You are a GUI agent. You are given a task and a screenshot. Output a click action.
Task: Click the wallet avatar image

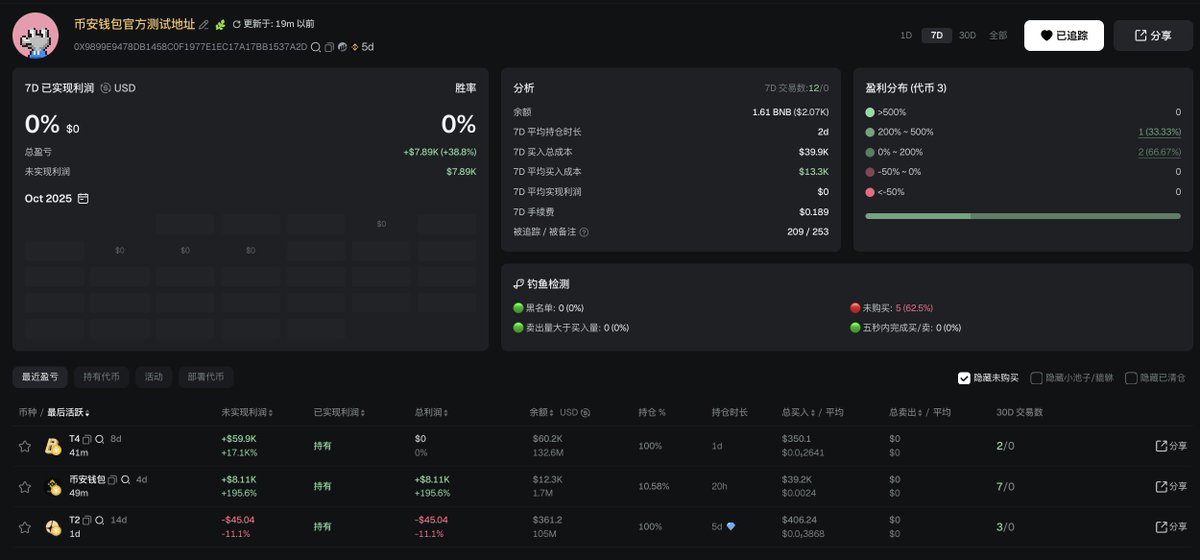35,35
